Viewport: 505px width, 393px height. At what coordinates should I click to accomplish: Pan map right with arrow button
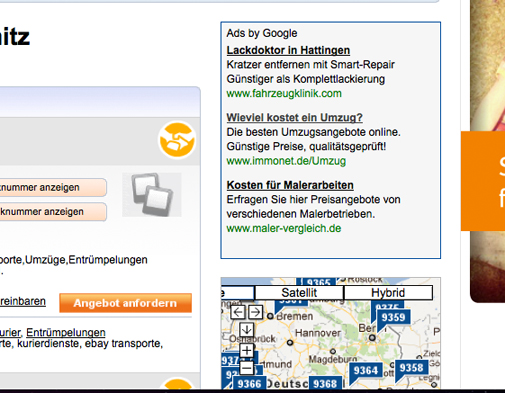tap(255, 312)
